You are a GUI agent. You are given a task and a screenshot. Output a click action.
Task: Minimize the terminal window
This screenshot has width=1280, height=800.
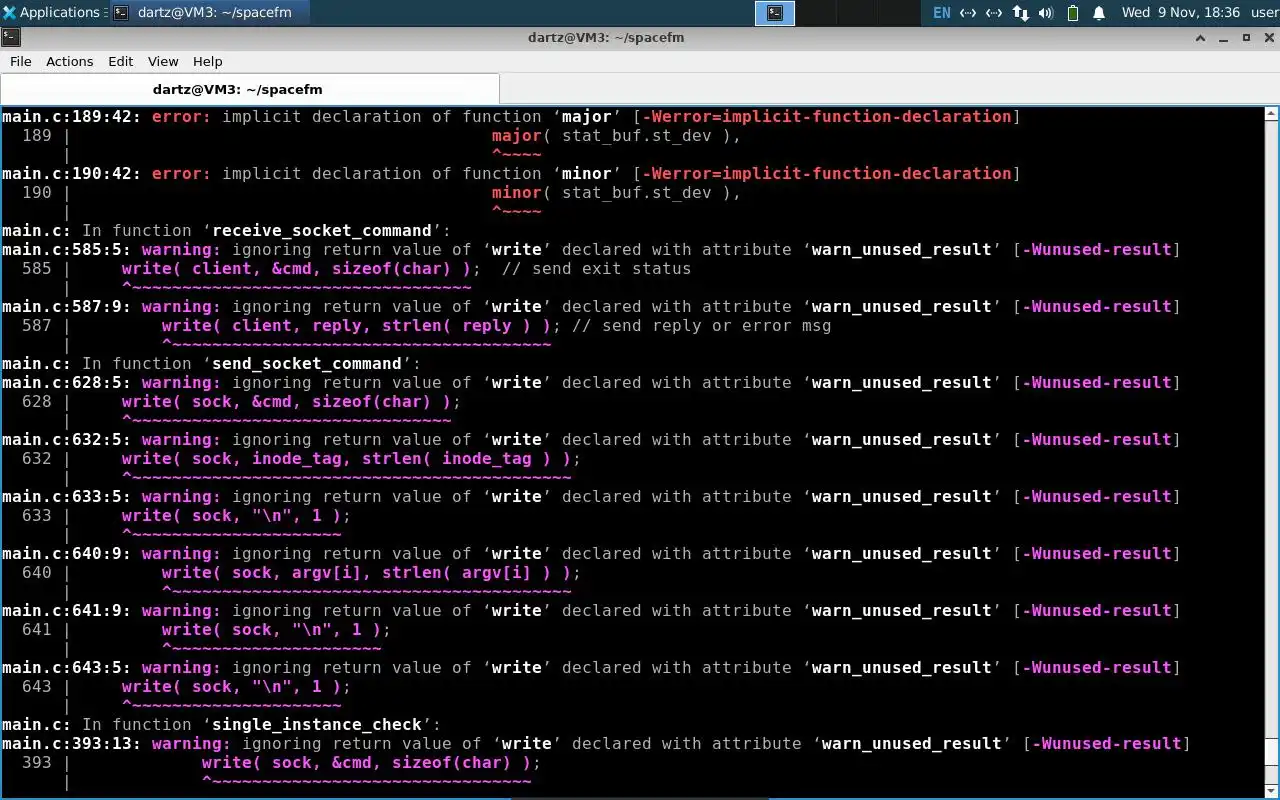coord(1224,37)
